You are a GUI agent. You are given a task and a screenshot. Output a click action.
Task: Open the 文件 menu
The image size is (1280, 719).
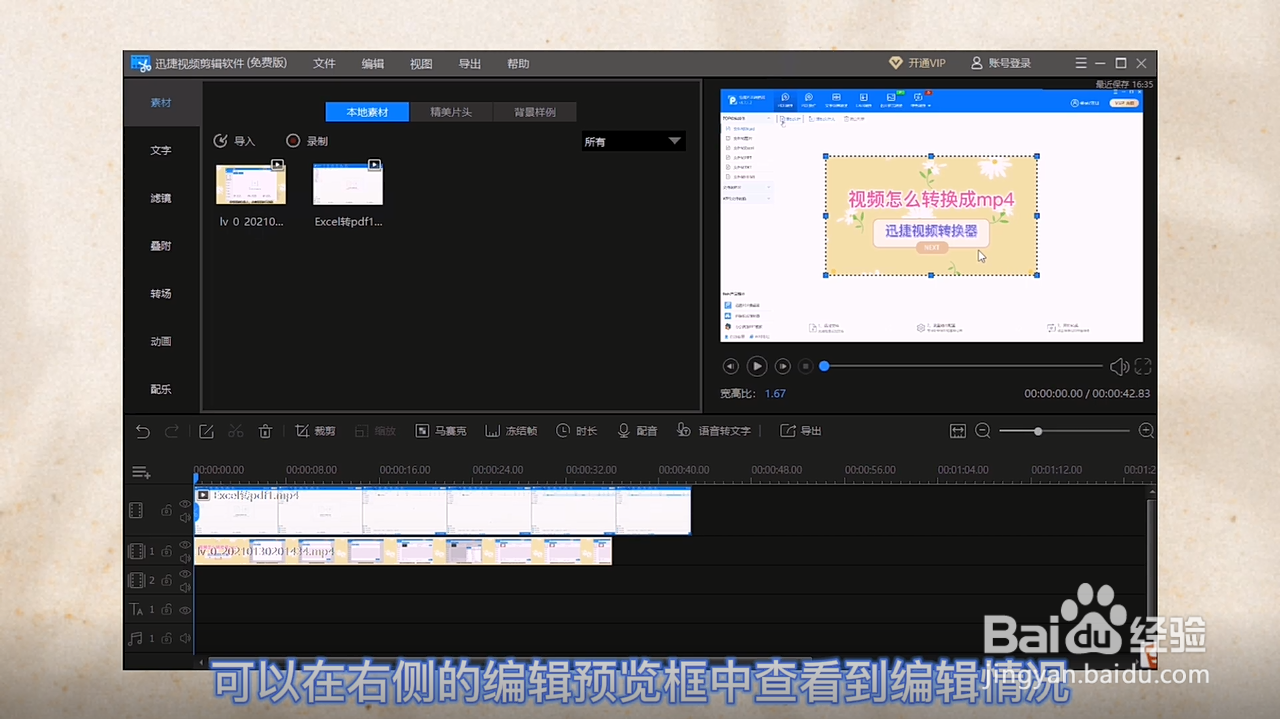click(325, 63)
